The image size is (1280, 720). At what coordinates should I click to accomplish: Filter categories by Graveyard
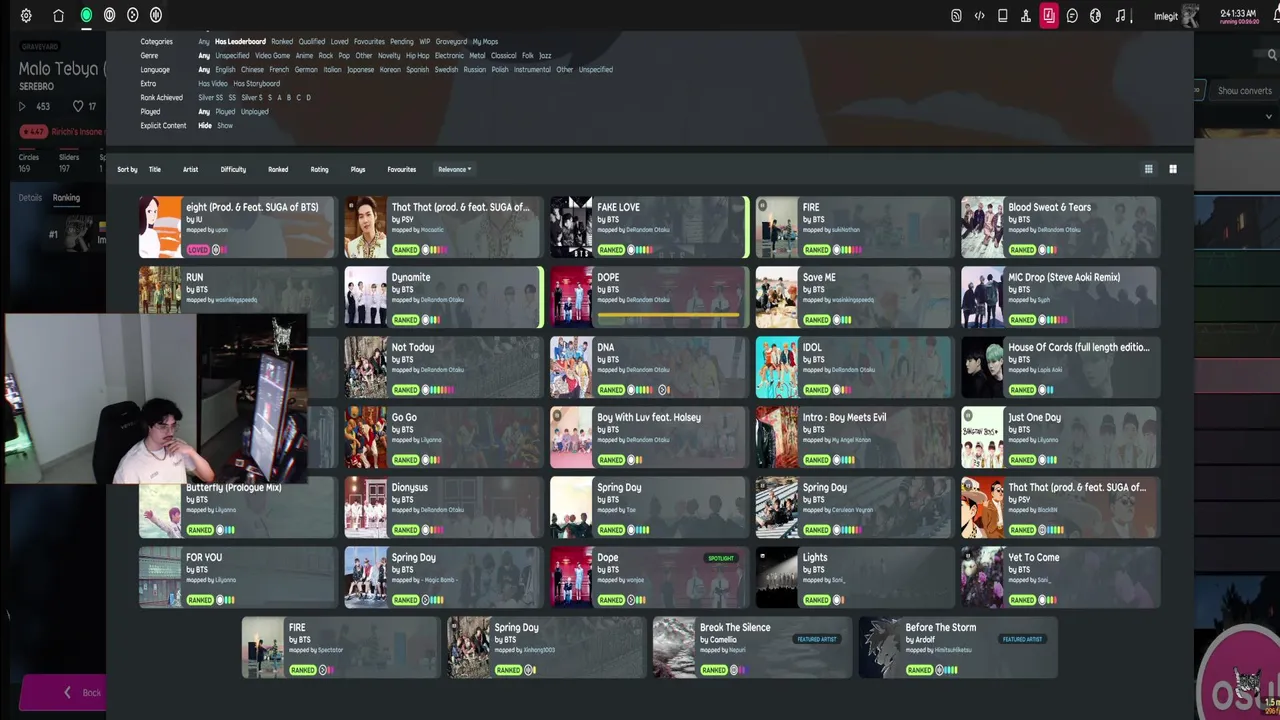pyautogui.click(x=451, y=42)
